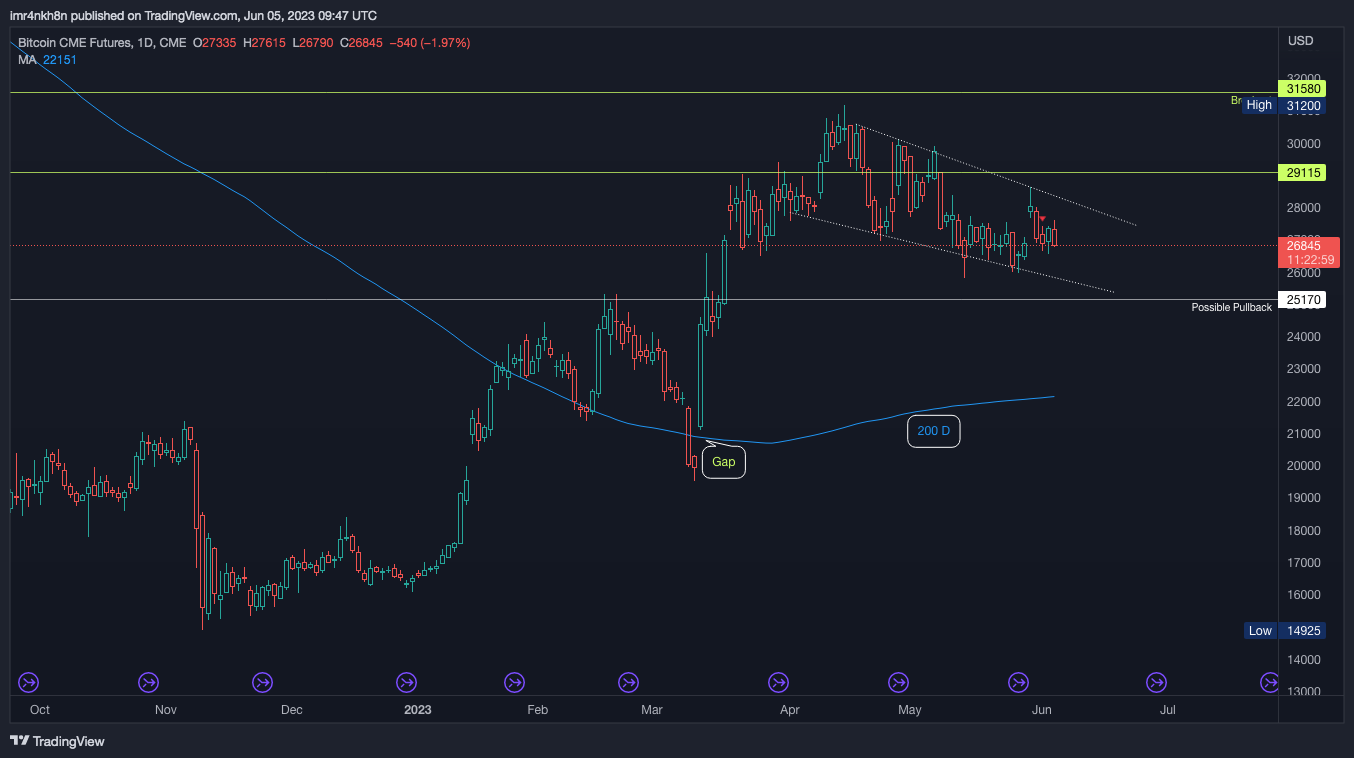Click the 2023 label on time axis
This screenshot has height=758, width=1354.
click(x=417, y=710)
